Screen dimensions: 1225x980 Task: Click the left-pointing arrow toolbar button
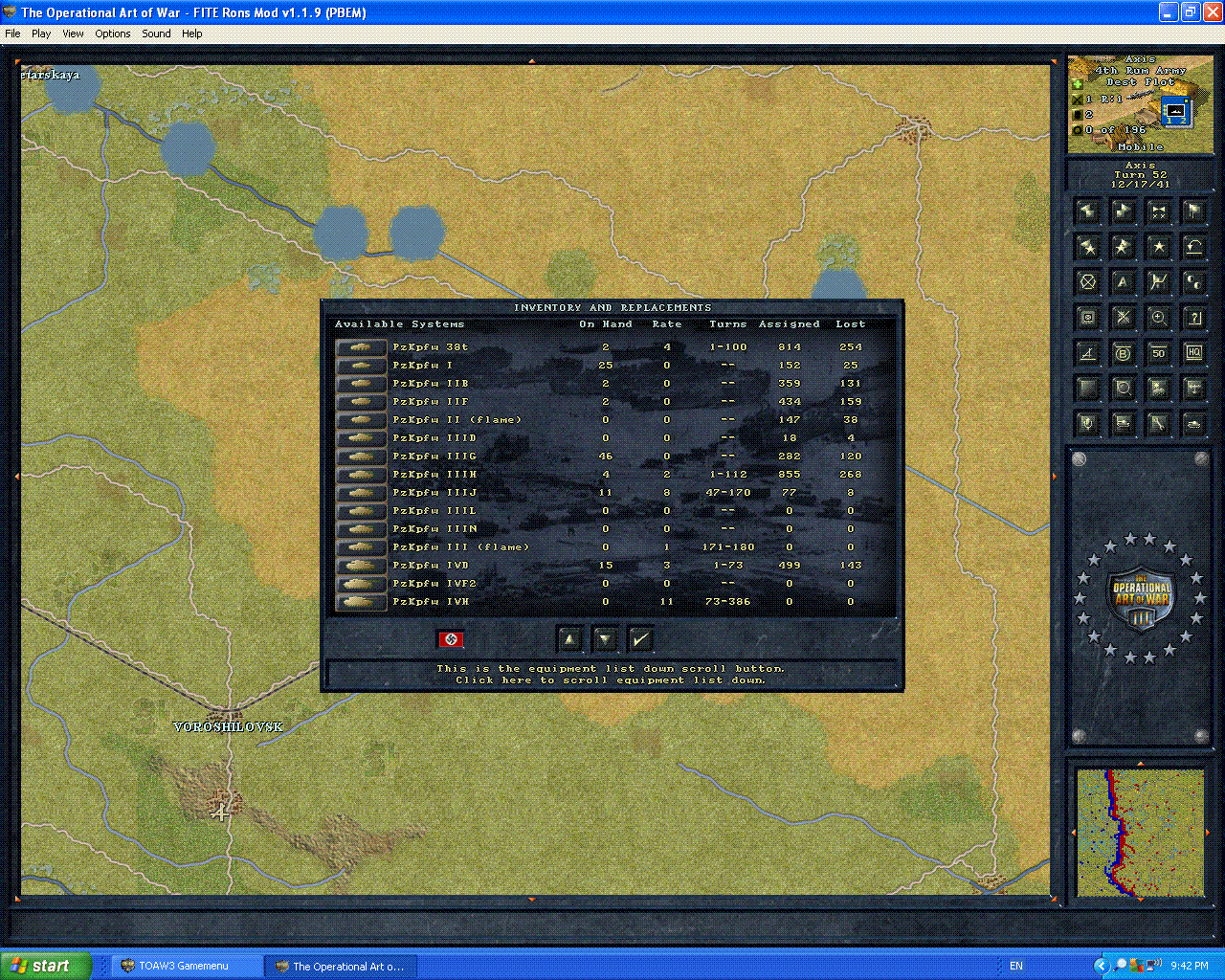(x=1087, y=212)
